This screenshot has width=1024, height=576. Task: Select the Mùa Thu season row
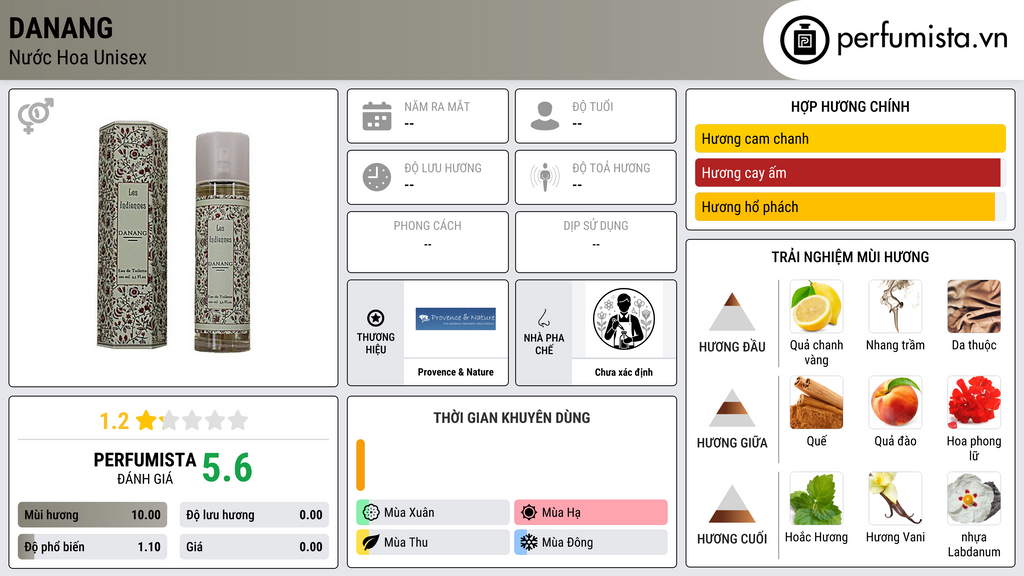pos(433,542)
